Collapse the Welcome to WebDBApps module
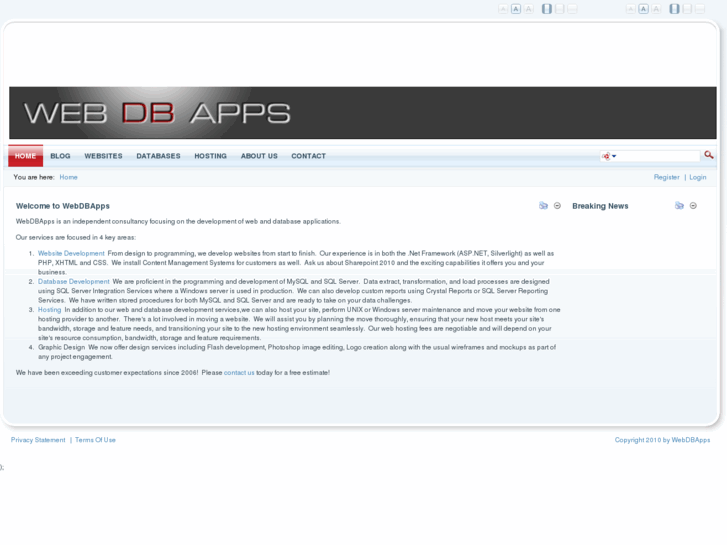Image resolution: width=727 pixels, height=545 pixels. [557, 205]
